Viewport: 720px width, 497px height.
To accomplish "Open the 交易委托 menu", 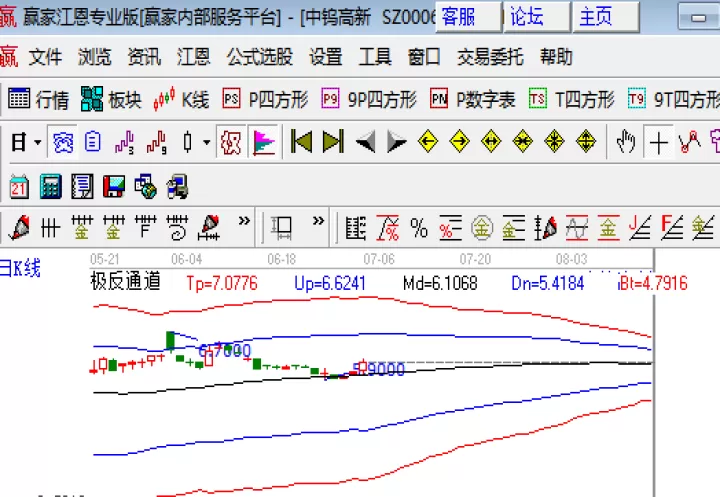I will coord(490,57).
